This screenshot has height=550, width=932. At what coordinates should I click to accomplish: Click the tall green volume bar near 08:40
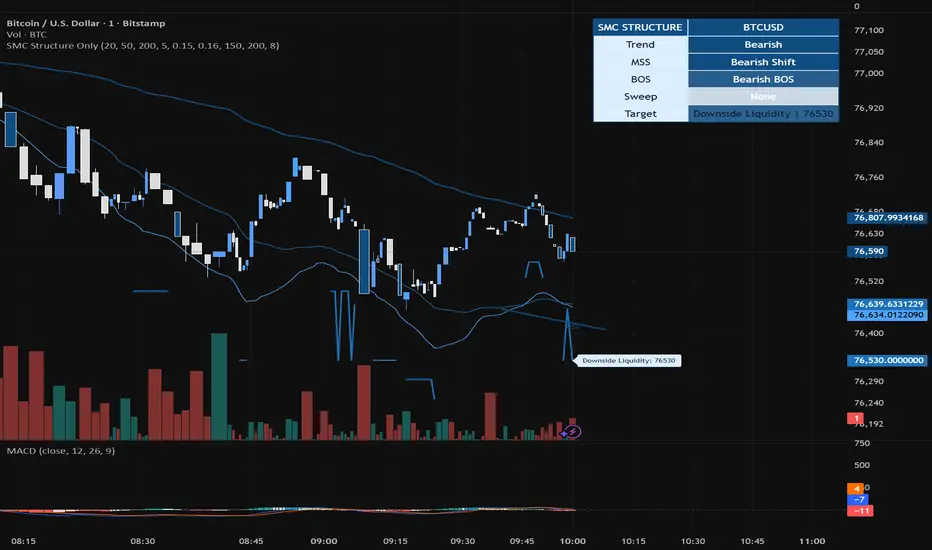tap(219, 386)
